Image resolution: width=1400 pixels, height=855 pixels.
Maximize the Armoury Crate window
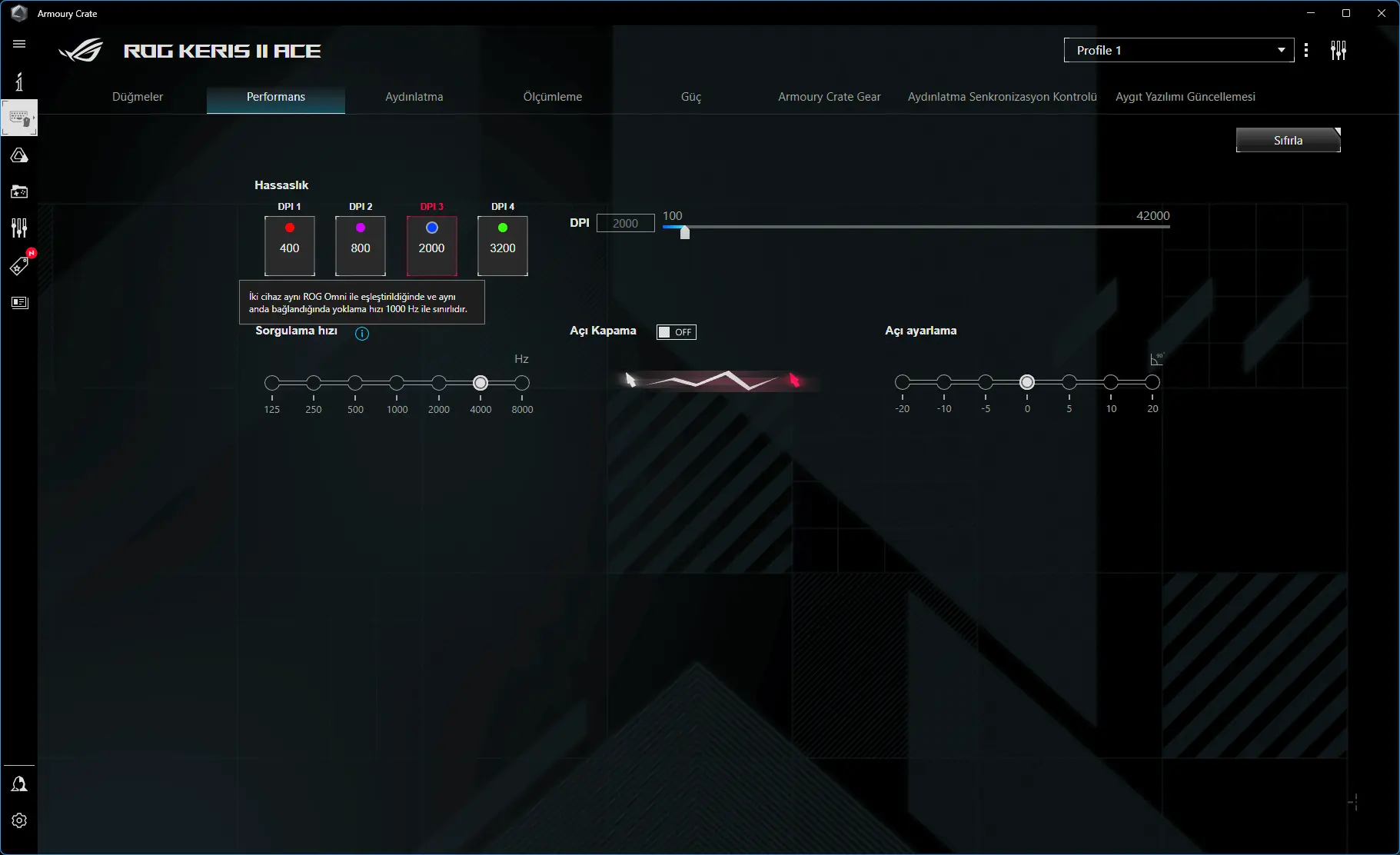coord(1346,13)
